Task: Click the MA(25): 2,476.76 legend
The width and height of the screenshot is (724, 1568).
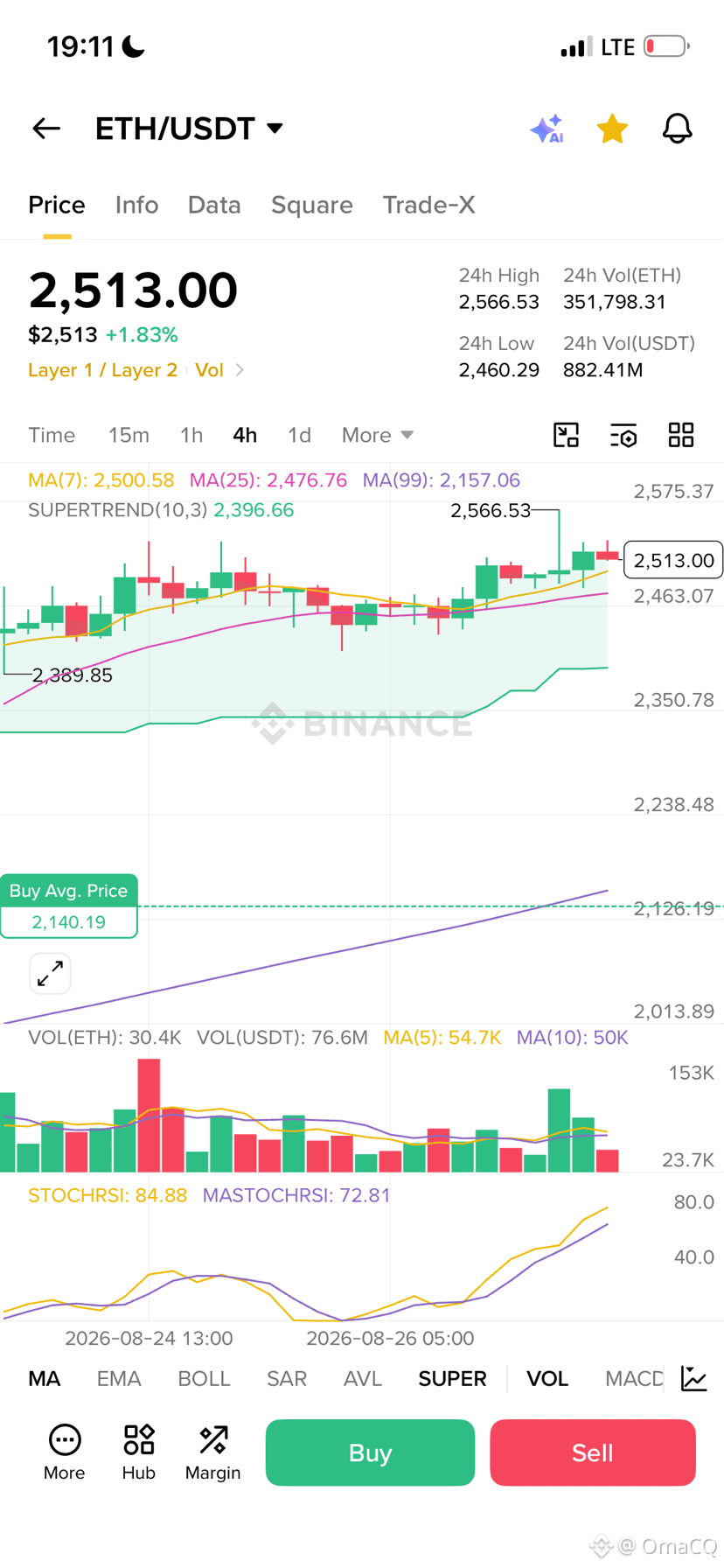Action: tap(268, 480)
